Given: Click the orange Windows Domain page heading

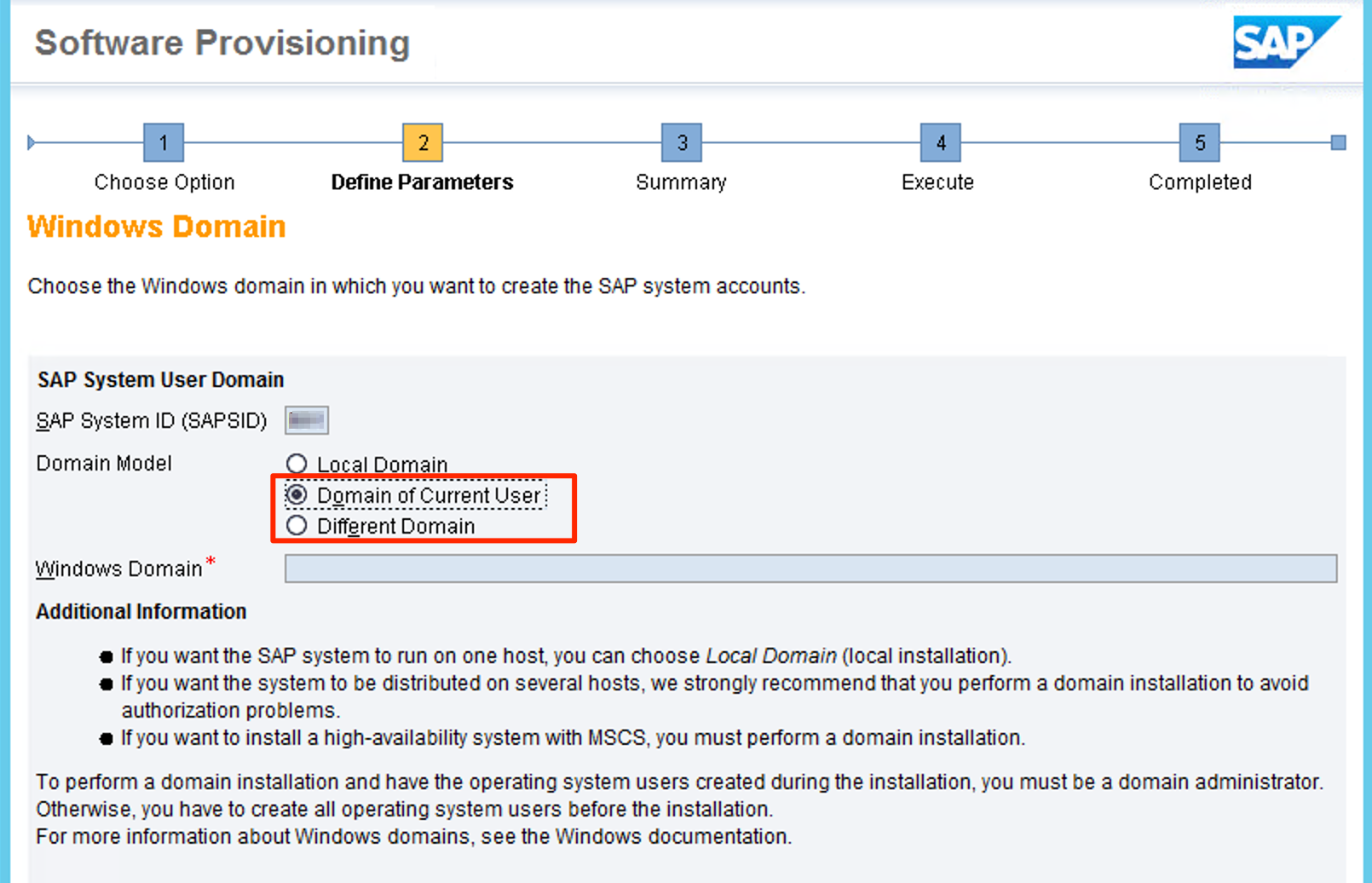Looking at the screenshot, I should point(157,227).
